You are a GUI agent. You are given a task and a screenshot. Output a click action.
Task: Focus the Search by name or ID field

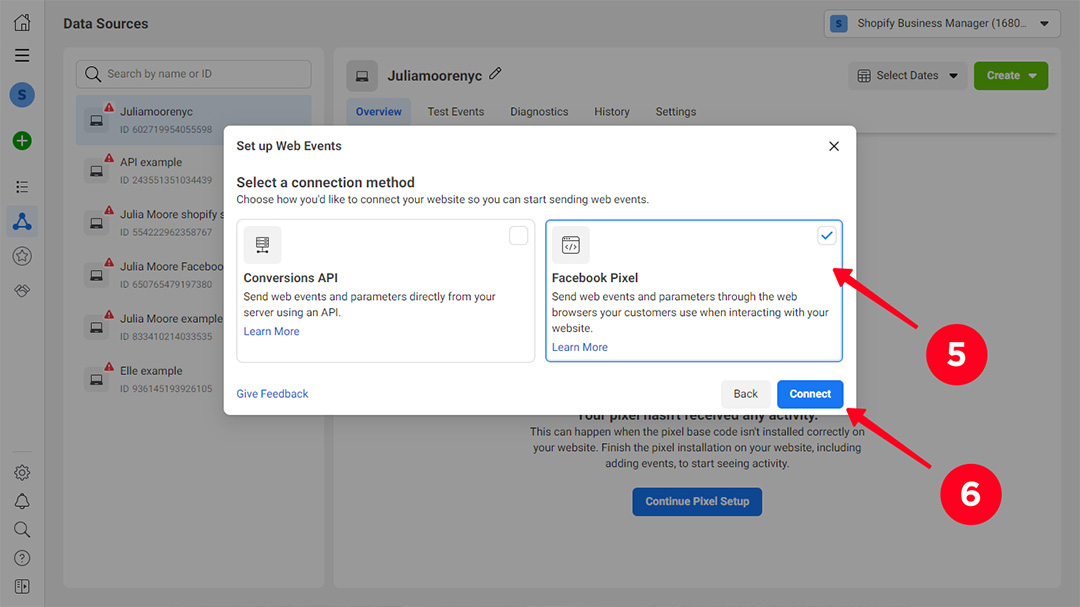click(194, 74)
